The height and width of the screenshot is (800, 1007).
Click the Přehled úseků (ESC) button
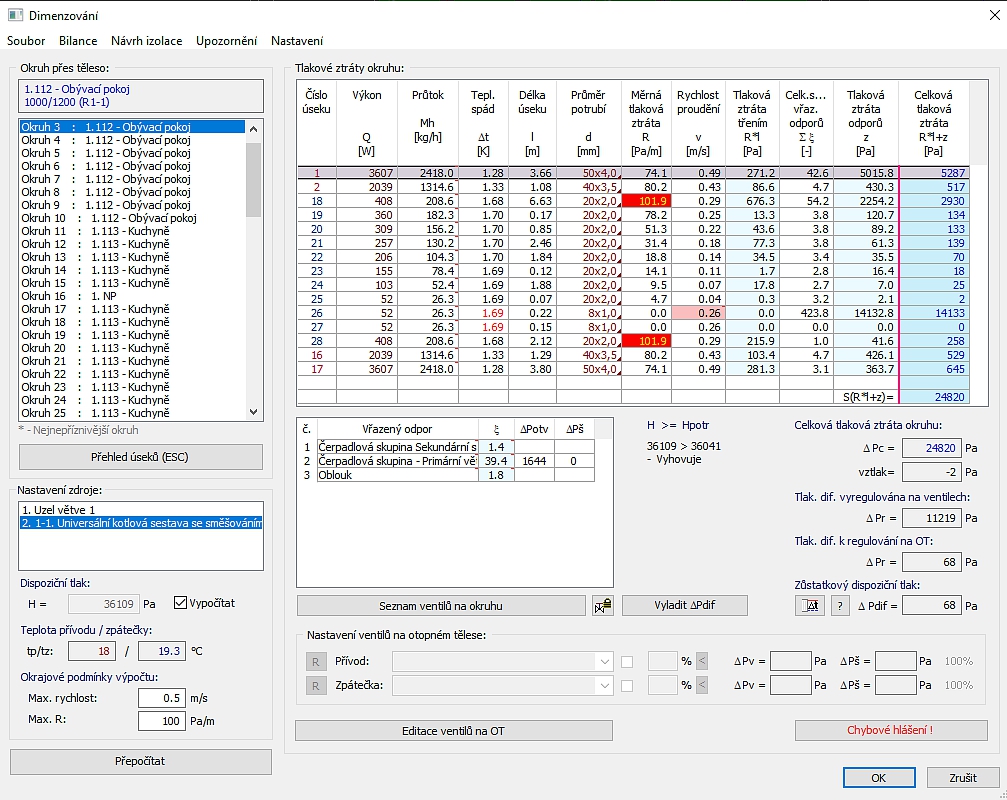pyautogui.click(x=141, y=457)
